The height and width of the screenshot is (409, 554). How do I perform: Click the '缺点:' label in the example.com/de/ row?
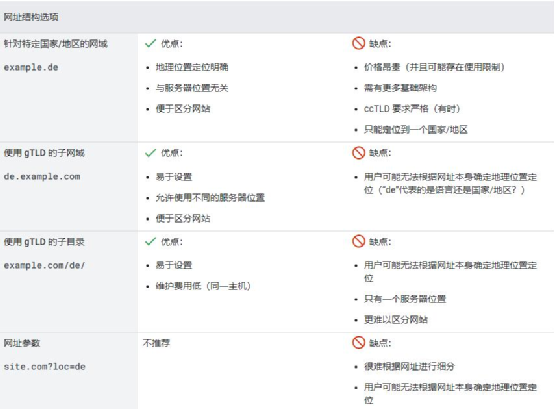(x=380, y=242)
